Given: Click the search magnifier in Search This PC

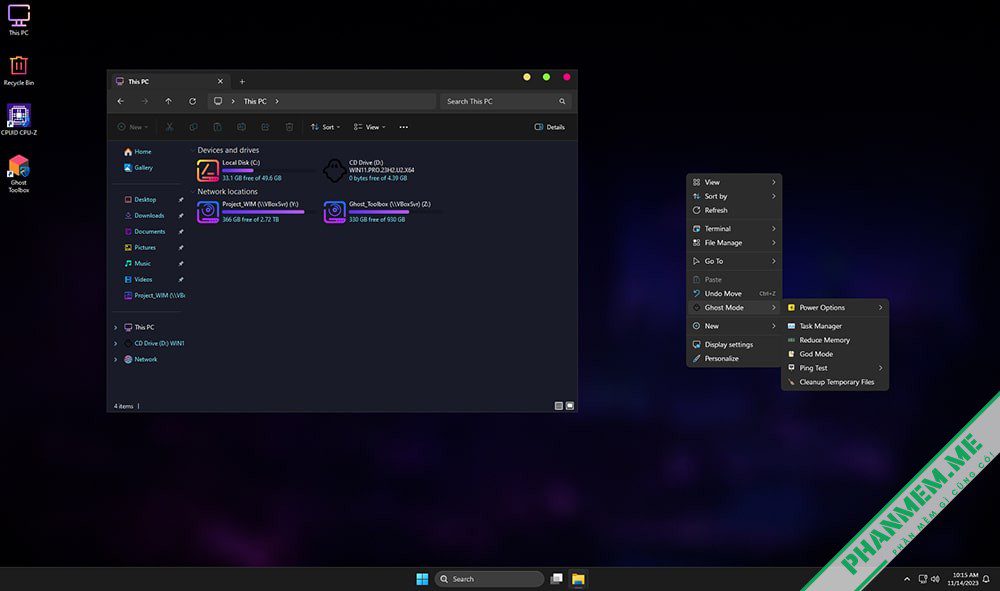Looking at the screenshot, I should click(x=562, y=101).
